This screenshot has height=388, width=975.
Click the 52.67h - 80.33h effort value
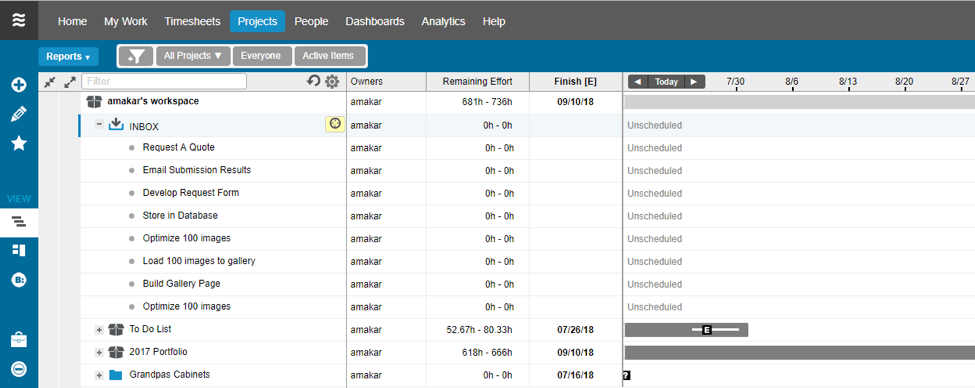pyautogui.click(x=479, y=330)
